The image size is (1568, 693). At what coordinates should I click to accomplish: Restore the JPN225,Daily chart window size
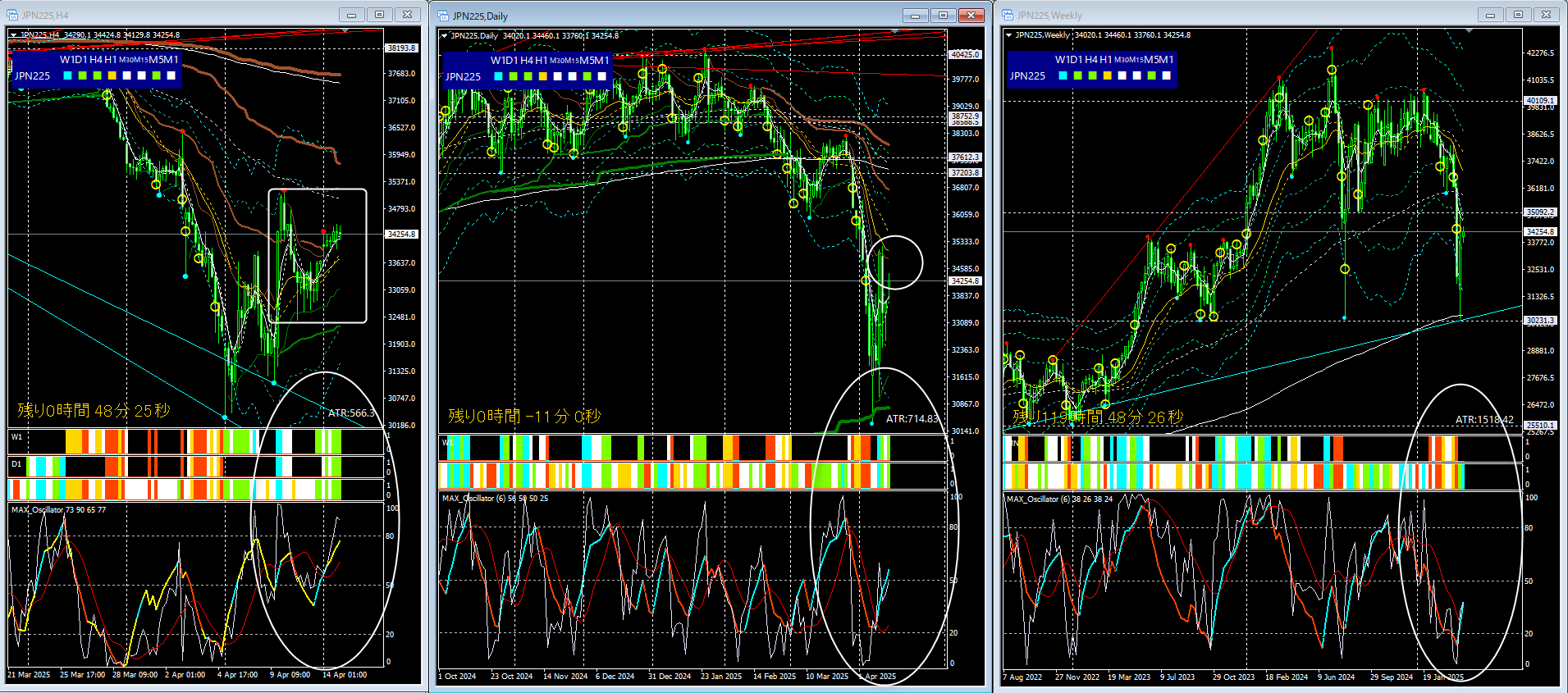tap(943, 16)
